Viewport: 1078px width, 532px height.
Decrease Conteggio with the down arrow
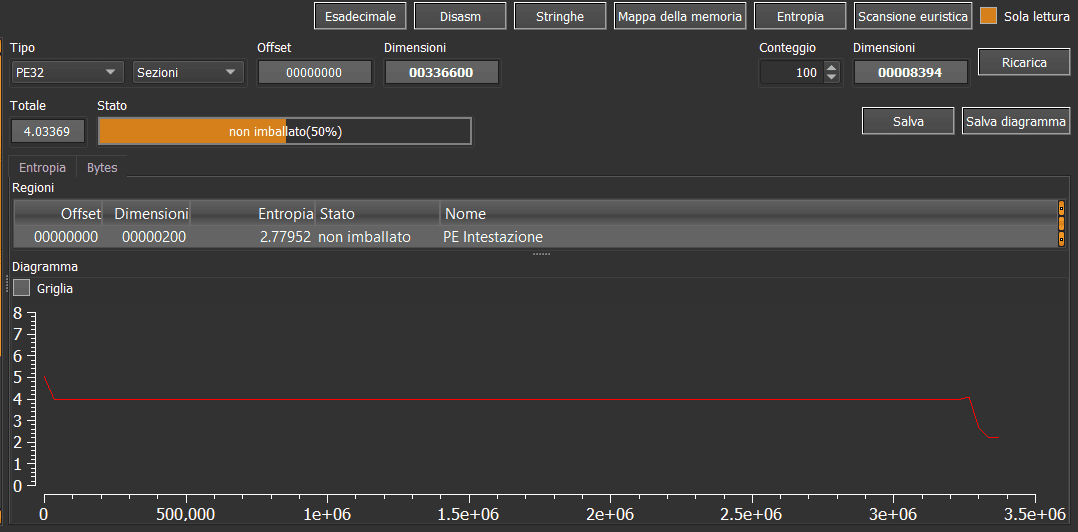pyautogui.click(x=832, y=77)
